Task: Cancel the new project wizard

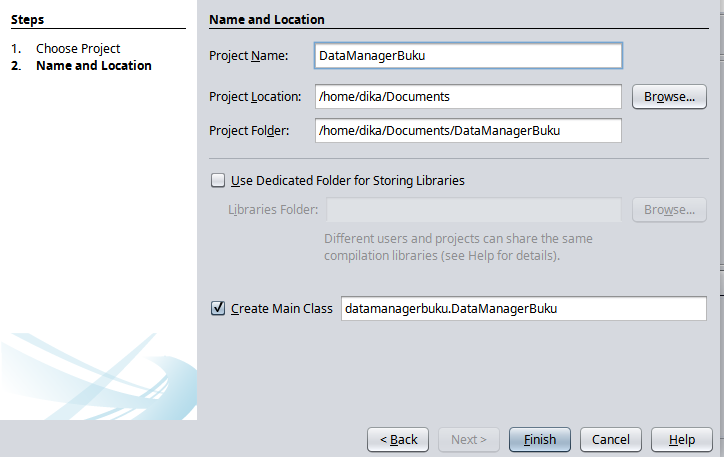Action: 610,439
